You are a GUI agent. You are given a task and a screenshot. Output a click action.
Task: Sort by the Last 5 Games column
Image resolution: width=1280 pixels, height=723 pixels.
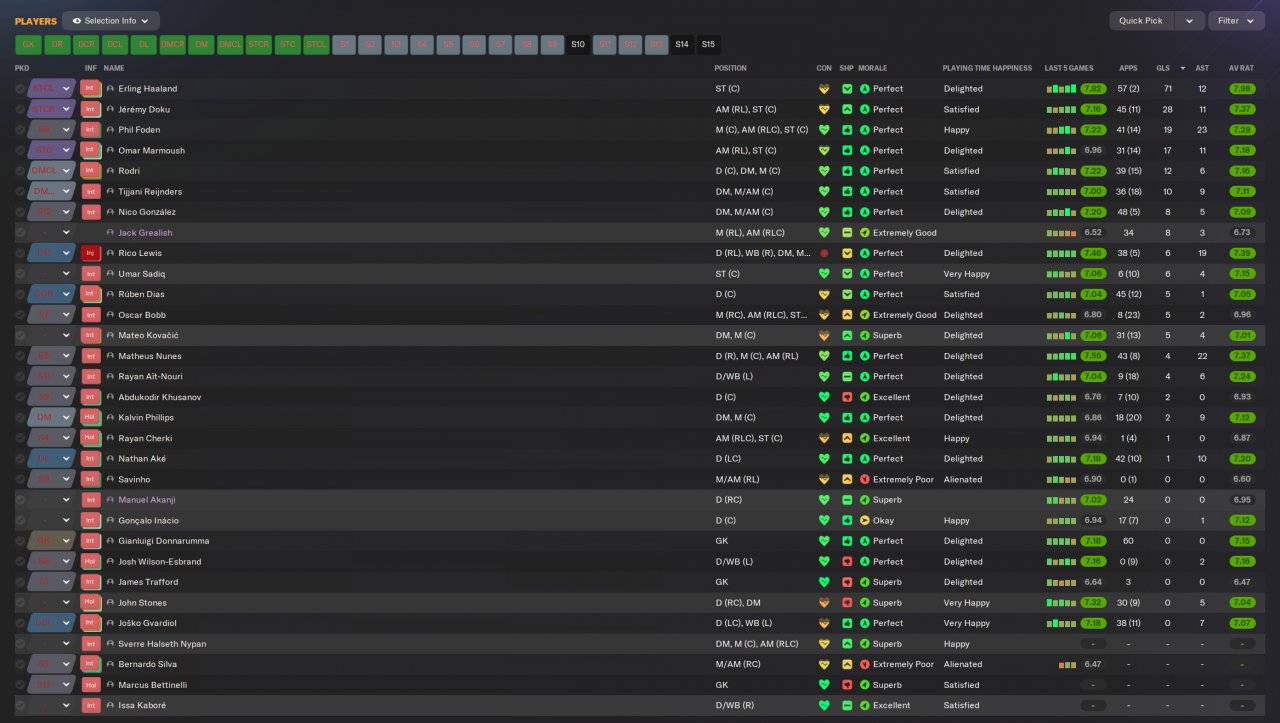tap(1069, 68)
